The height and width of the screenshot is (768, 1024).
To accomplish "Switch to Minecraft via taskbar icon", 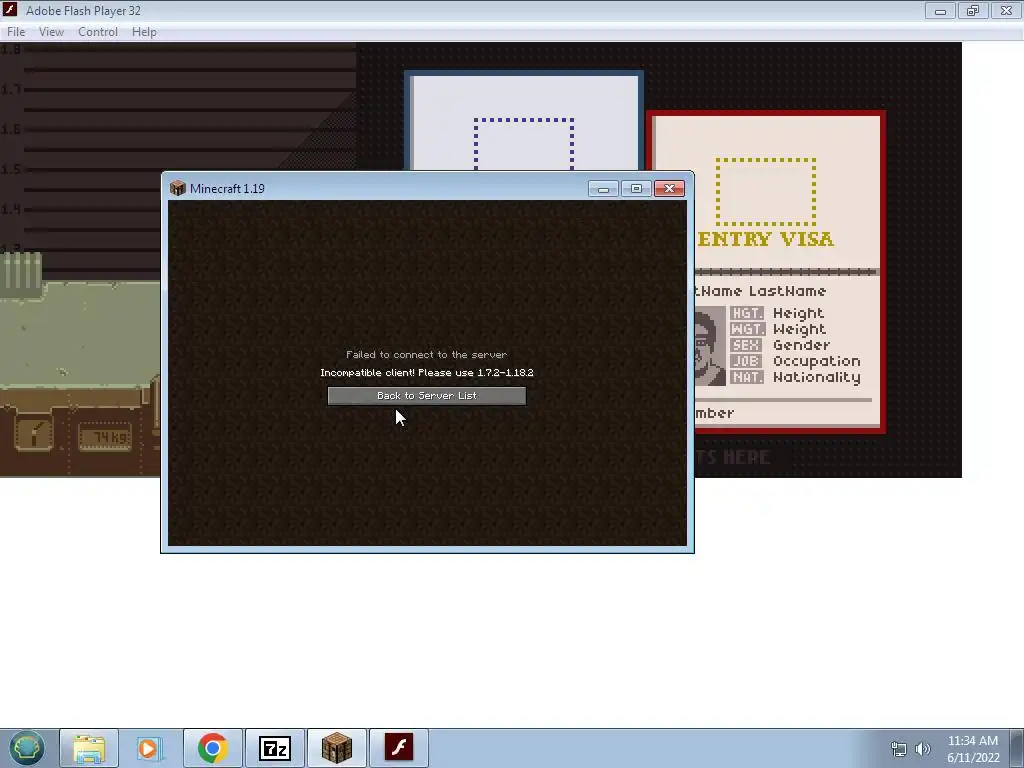I will click(337, 748).
